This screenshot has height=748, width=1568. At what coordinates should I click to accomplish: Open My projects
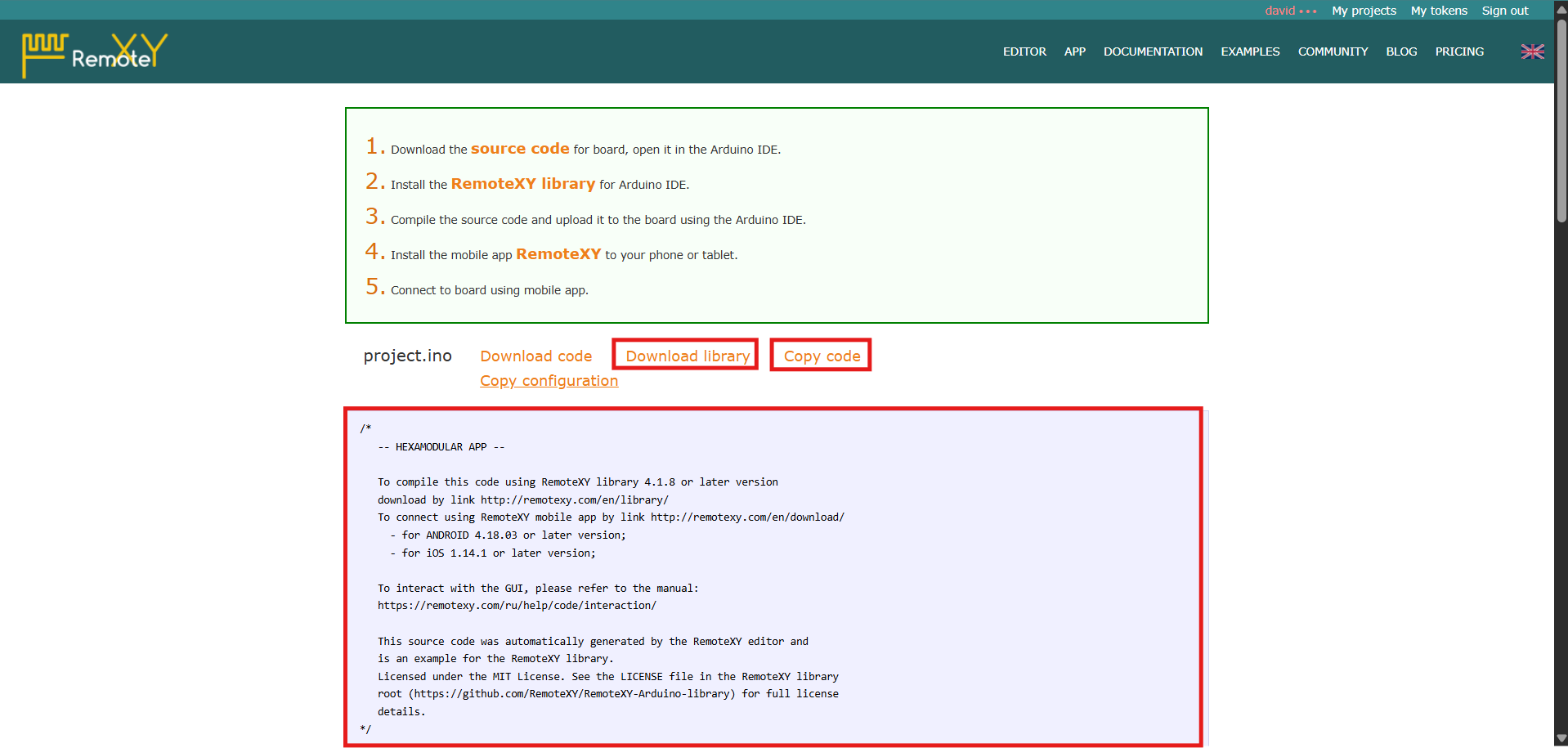click(x=1364, y=11)
